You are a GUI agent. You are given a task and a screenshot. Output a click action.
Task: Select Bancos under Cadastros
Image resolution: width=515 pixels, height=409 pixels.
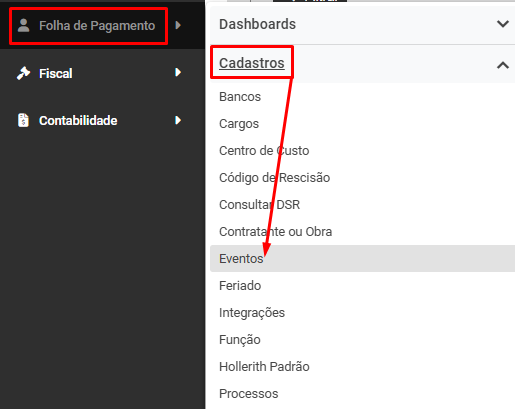click(x=240, y=97)
